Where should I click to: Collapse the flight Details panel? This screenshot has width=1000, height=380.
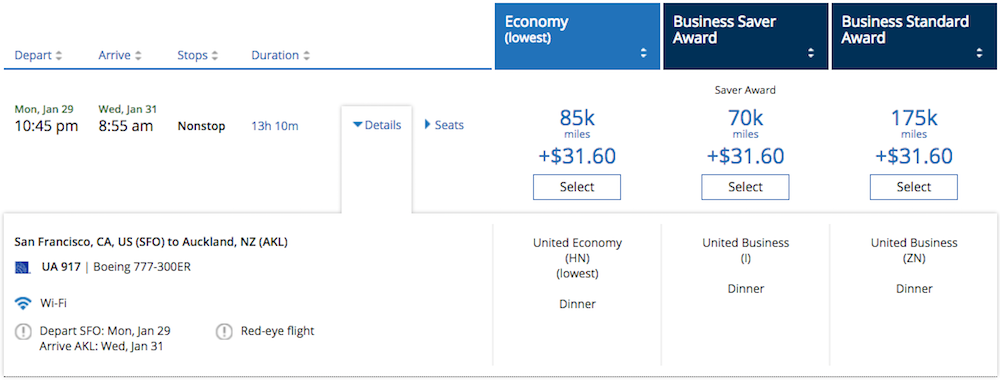click(x=377, y=125)
